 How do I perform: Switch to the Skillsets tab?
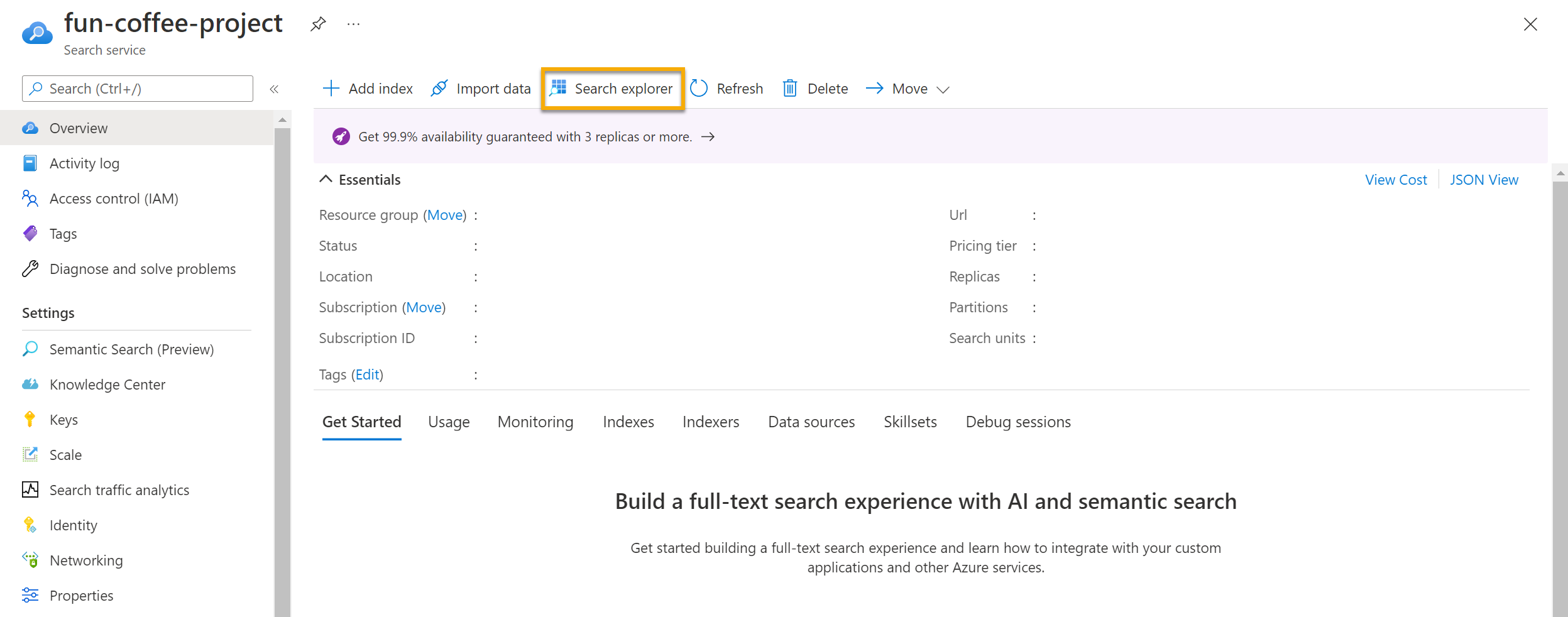click(x=910, y=422)
